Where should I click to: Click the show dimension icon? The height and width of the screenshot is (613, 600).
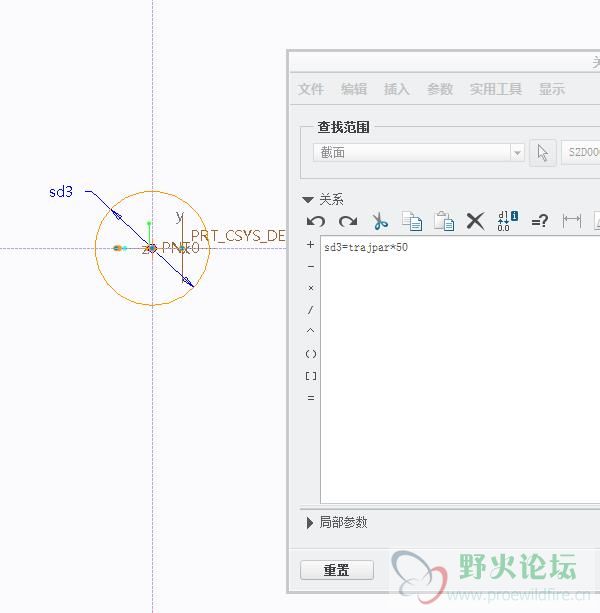point(572,221)
